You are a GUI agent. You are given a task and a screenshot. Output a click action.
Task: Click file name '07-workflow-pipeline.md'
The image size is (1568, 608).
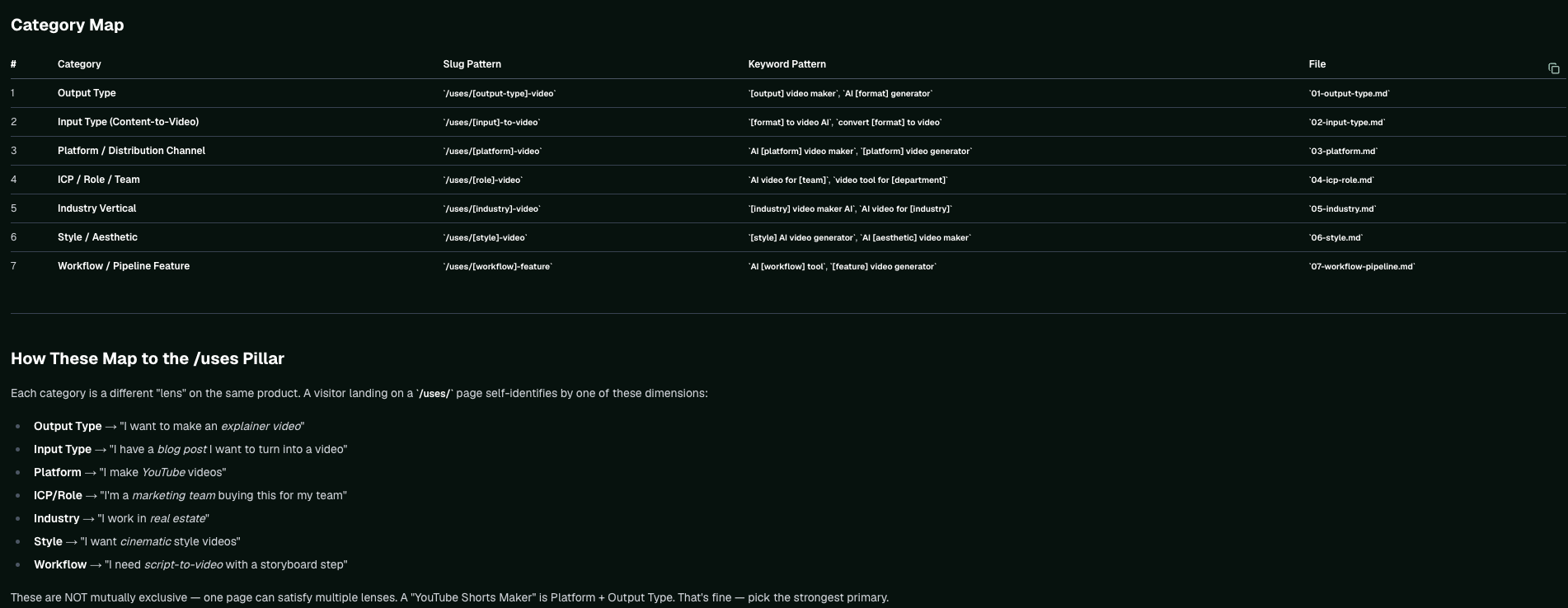pyautogui.click(x=1362, y=267)
